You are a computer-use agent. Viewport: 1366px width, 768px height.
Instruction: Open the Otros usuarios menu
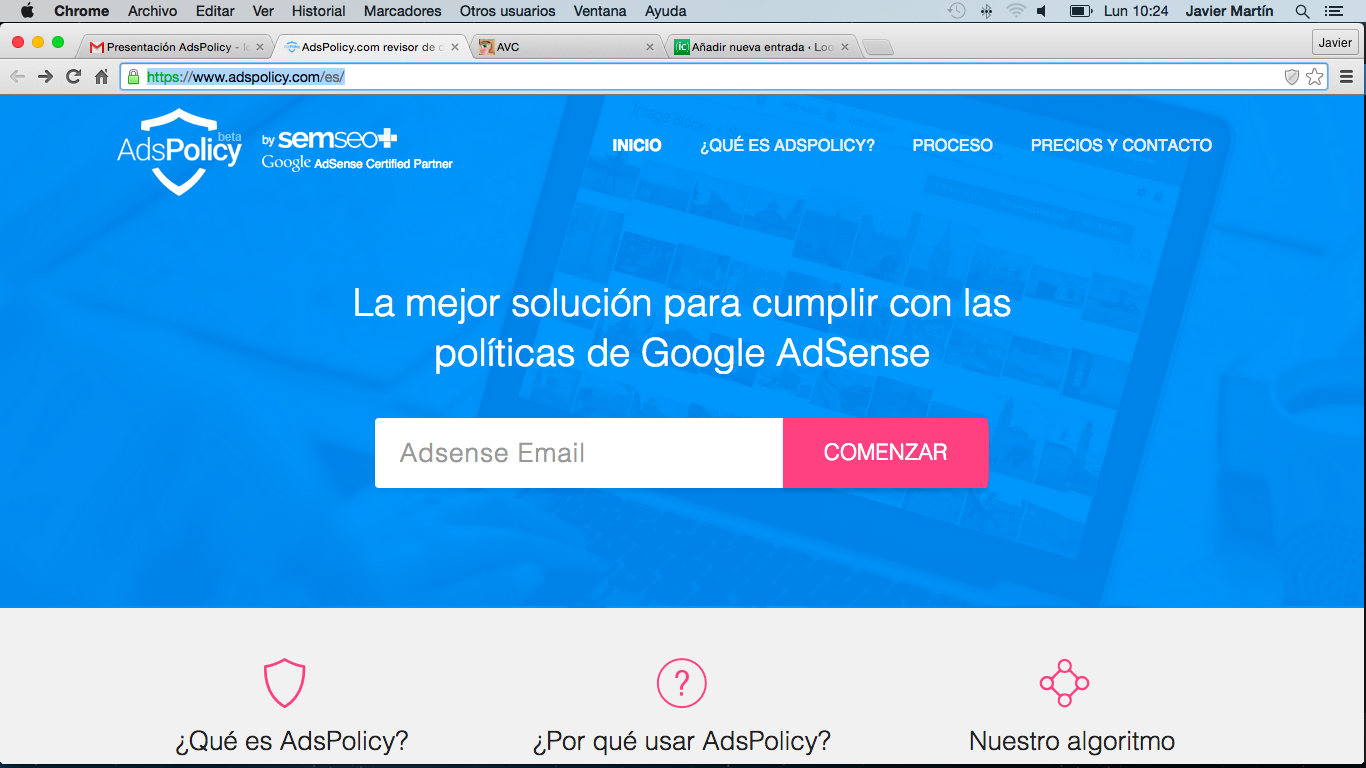tap(507, 11)
